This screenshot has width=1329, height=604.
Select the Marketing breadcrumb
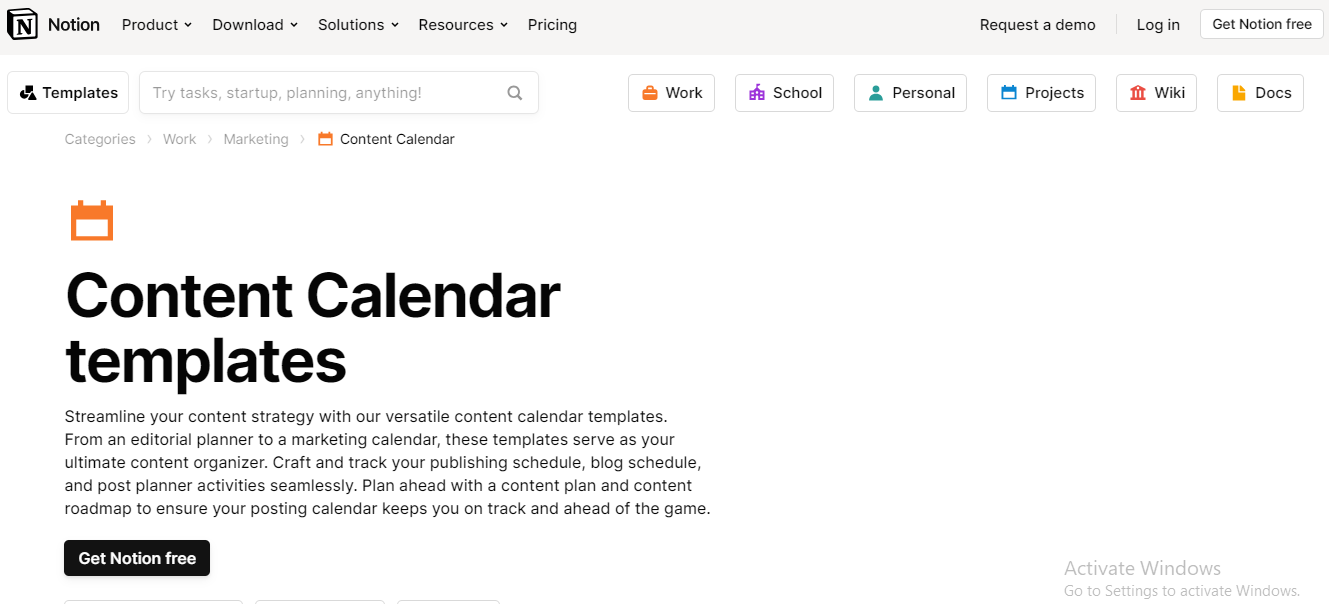click(x=256, y=139)
